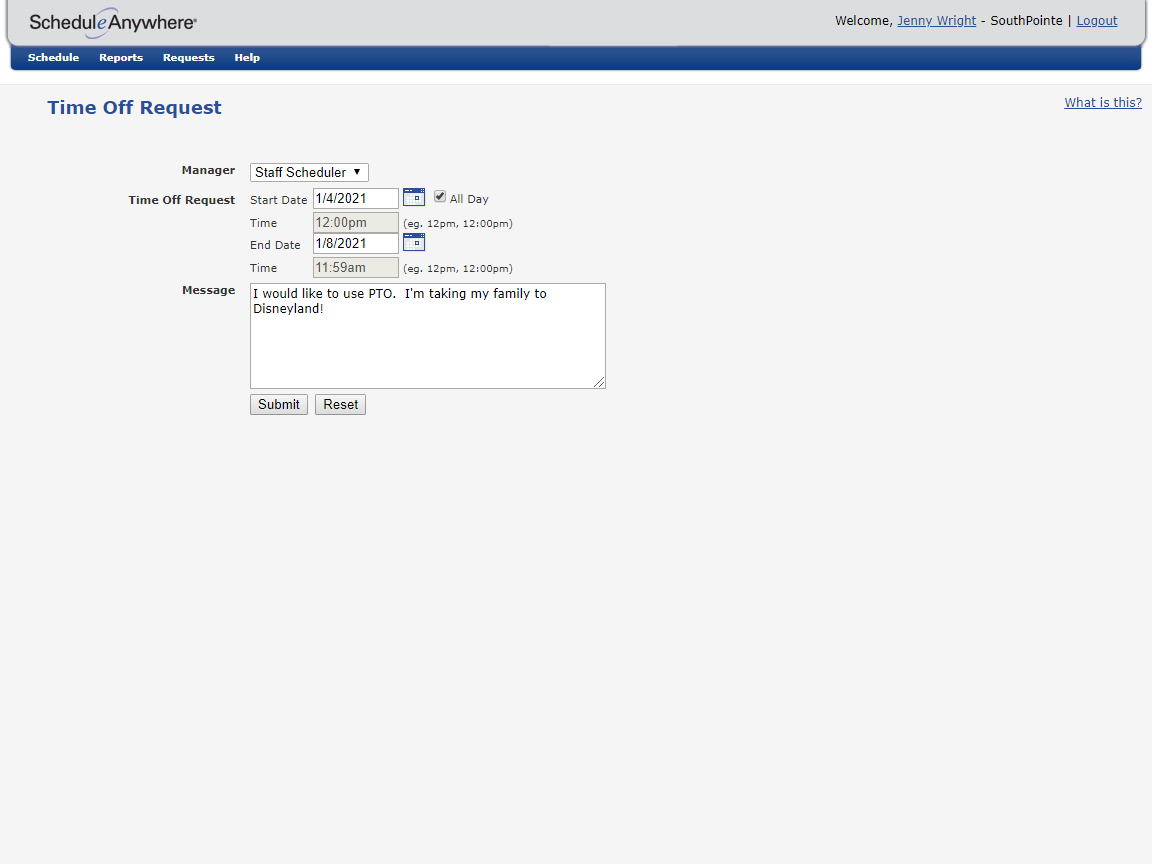
Task: Click the Time Off Request page heading
Action: click(134, 107)
